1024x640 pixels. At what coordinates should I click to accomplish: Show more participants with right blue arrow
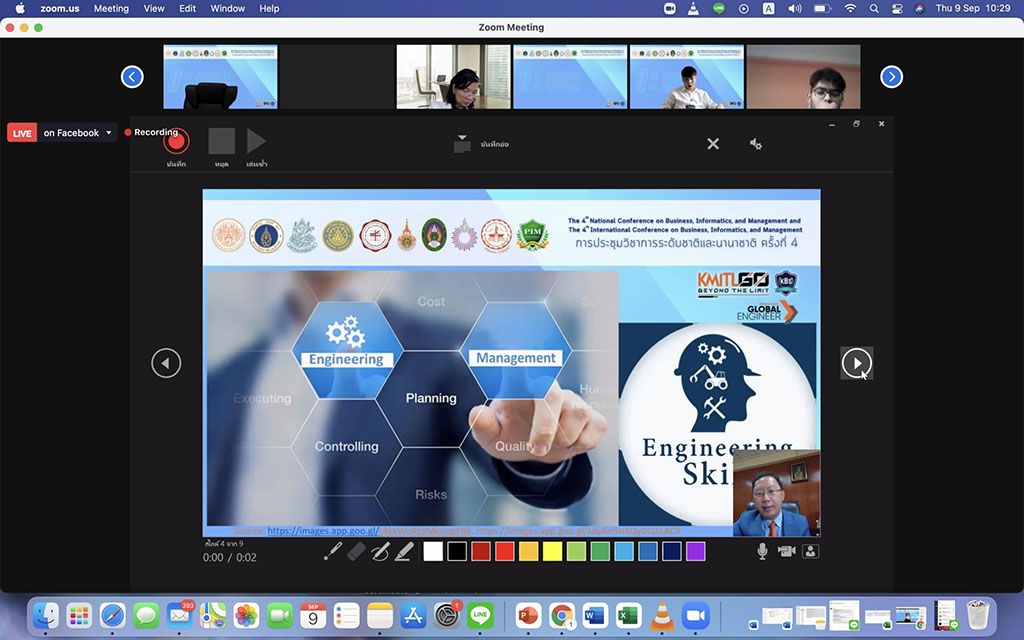pos(891,77)
